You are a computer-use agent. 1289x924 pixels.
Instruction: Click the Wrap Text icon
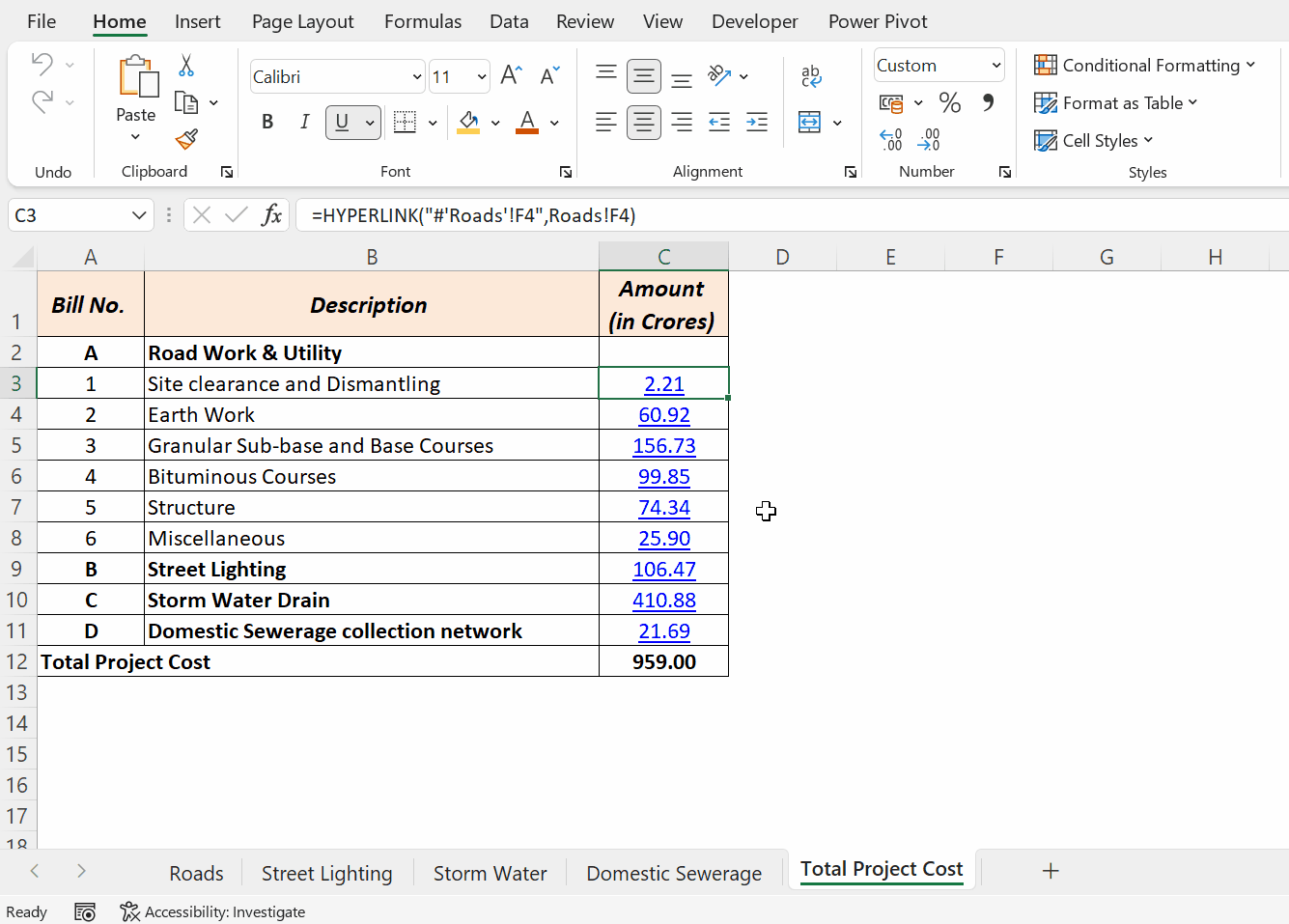(x=811, y=76)
